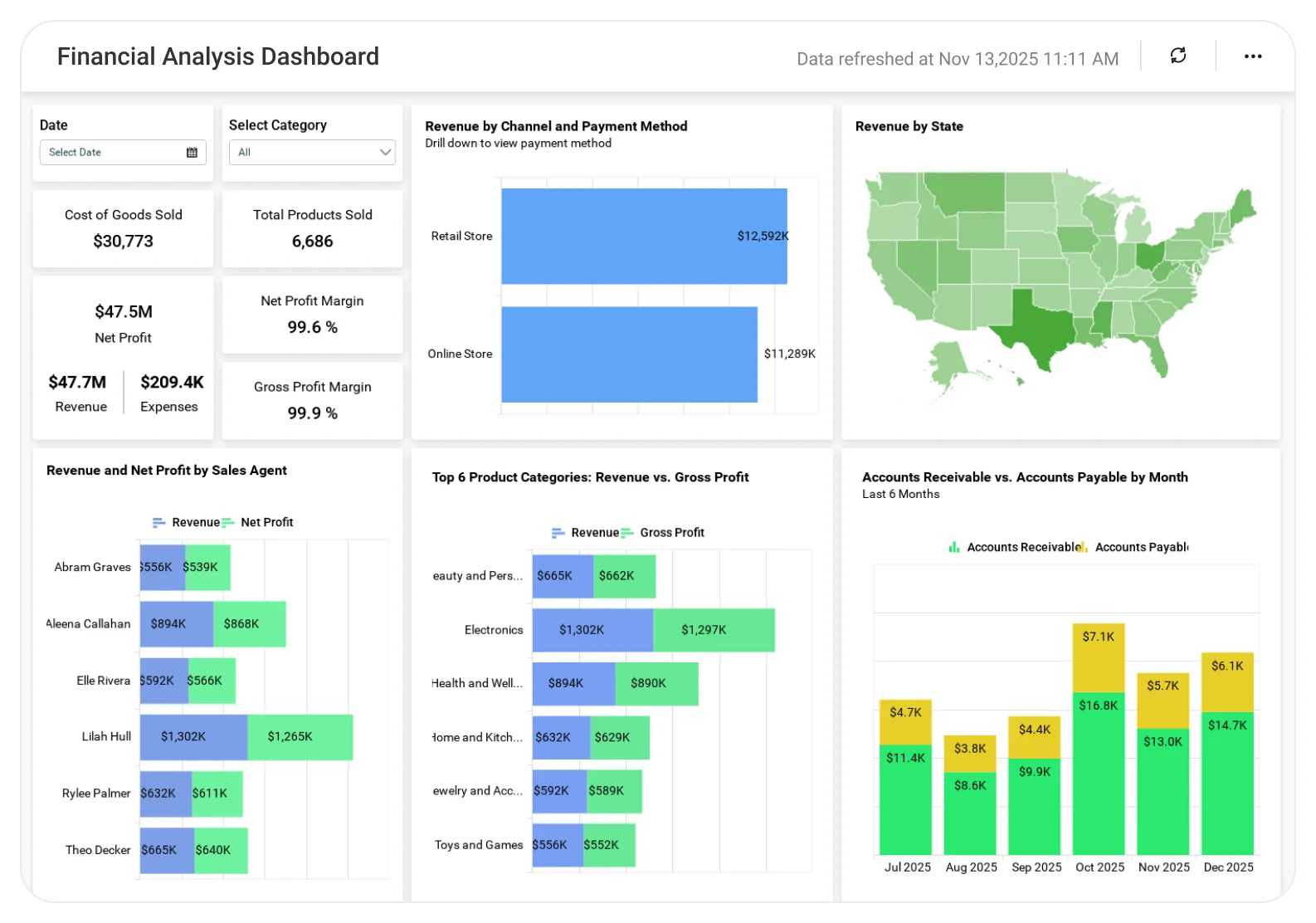Click the 'Rylee Palmer' axis label
The width and height of the screenshot is (1316, 923).
[x=96, y=794]
